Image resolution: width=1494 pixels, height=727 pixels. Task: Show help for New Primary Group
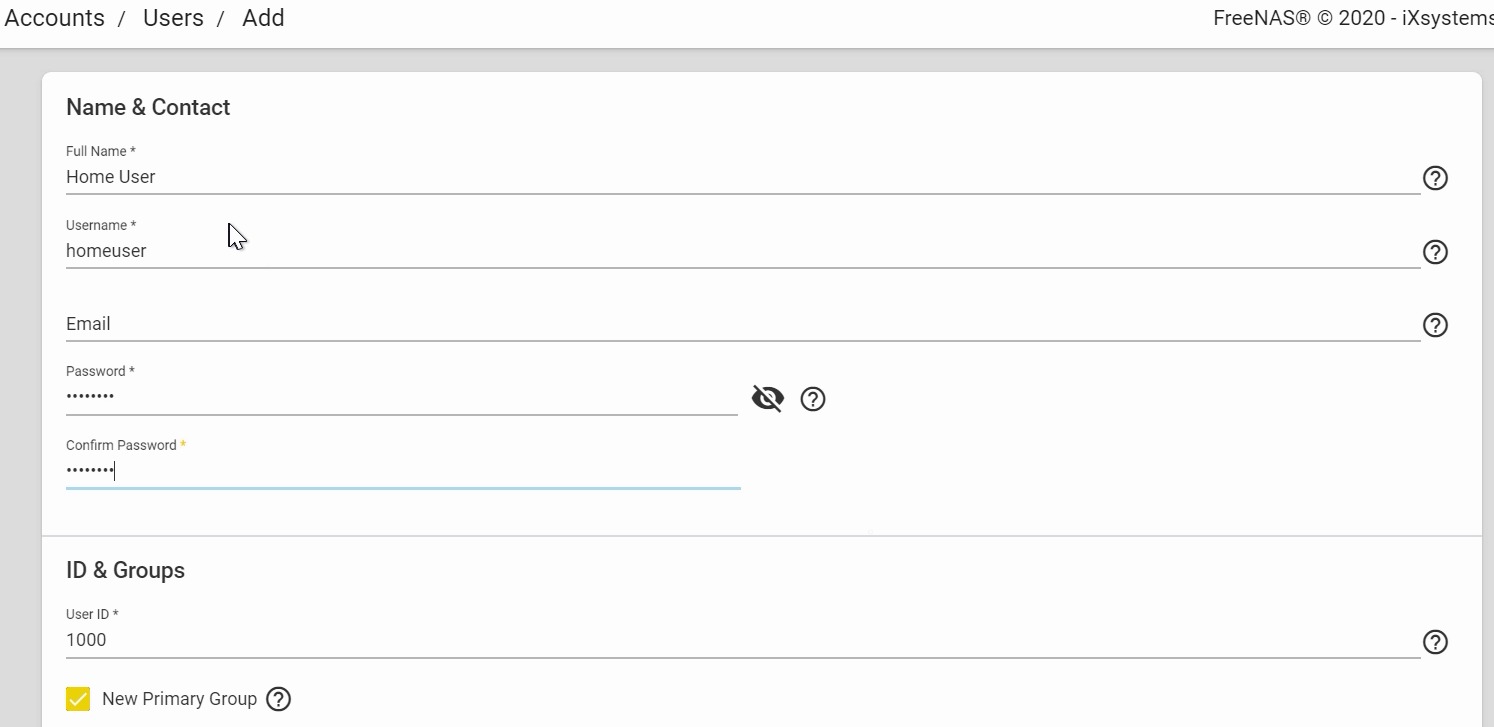(x=279, y=699)
